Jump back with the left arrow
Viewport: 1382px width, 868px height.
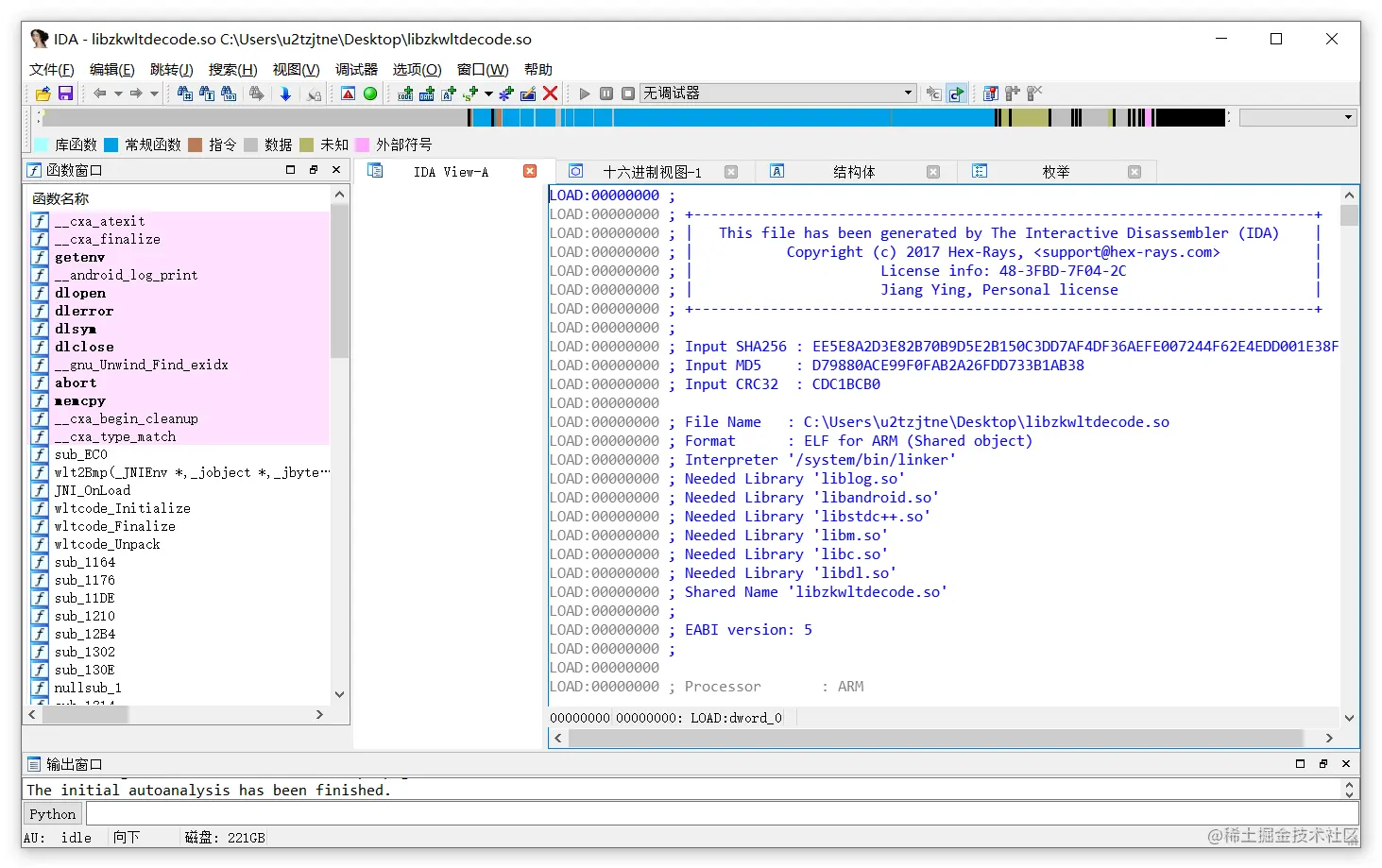(99, 94)
